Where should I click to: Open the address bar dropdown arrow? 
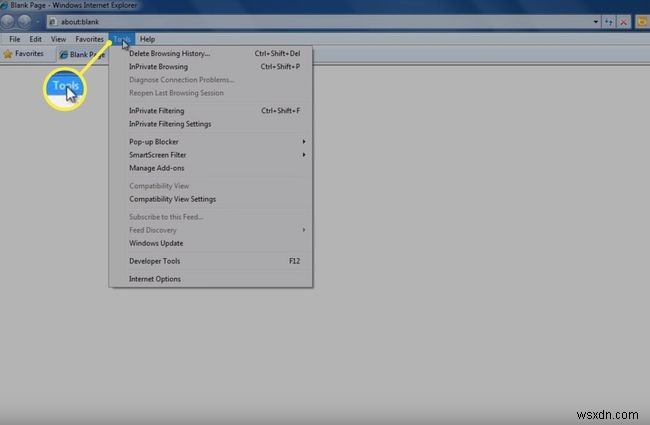coord(595,22)
